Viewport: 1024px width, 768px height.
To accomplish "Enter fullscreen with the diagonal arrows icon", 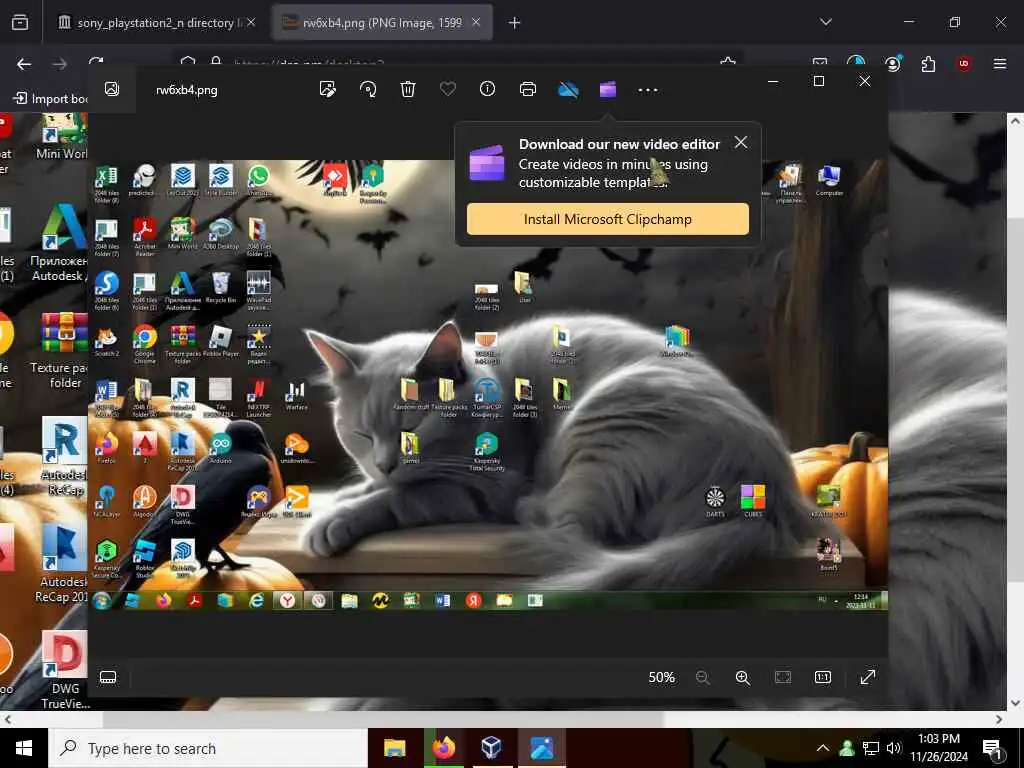I will point(868,677).
